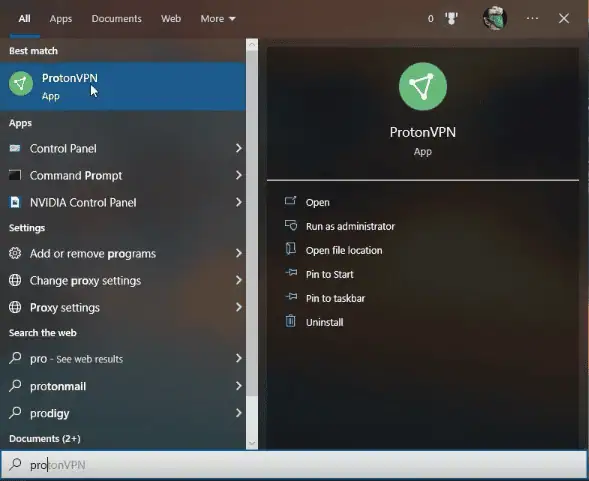The height and width of the screenshot is (481, 589).
Task: Open the three-dot options menu
Action: tap(532, 18)
